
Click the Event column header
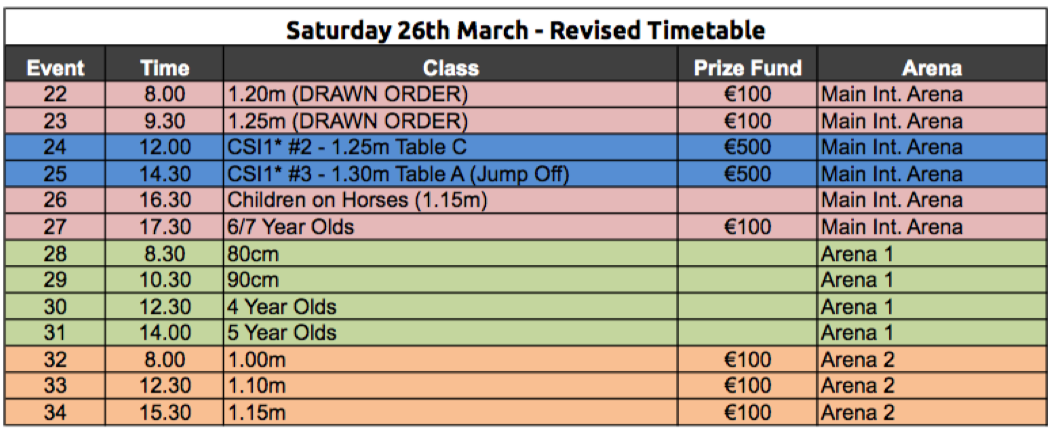pyautogui.click(x=55, y=67)
